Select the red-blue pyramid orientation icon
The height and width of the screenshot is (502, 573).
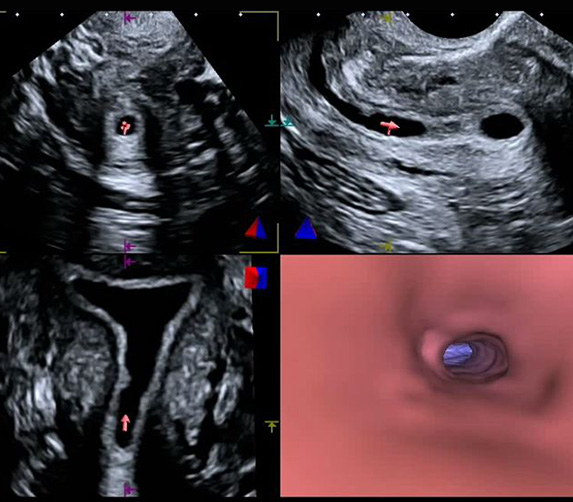256,228
